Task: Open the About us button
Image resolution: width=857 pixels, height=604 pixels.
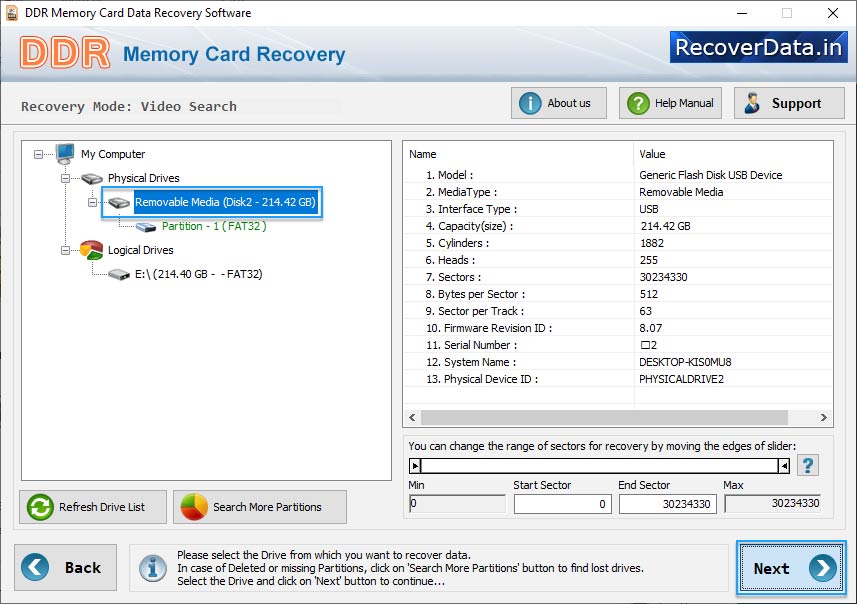Action: pos(559,103)
